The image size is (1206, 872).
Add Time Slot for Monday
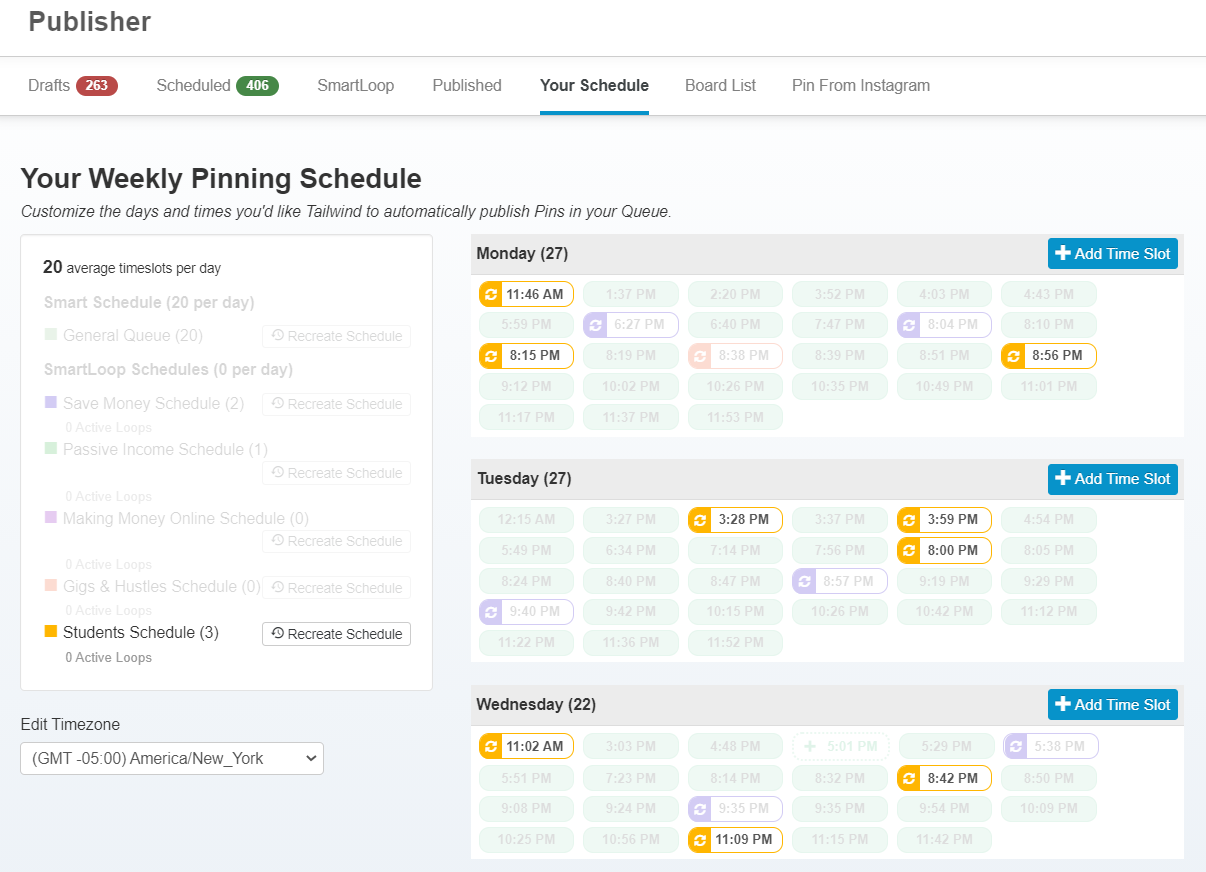click(1112, 254)
